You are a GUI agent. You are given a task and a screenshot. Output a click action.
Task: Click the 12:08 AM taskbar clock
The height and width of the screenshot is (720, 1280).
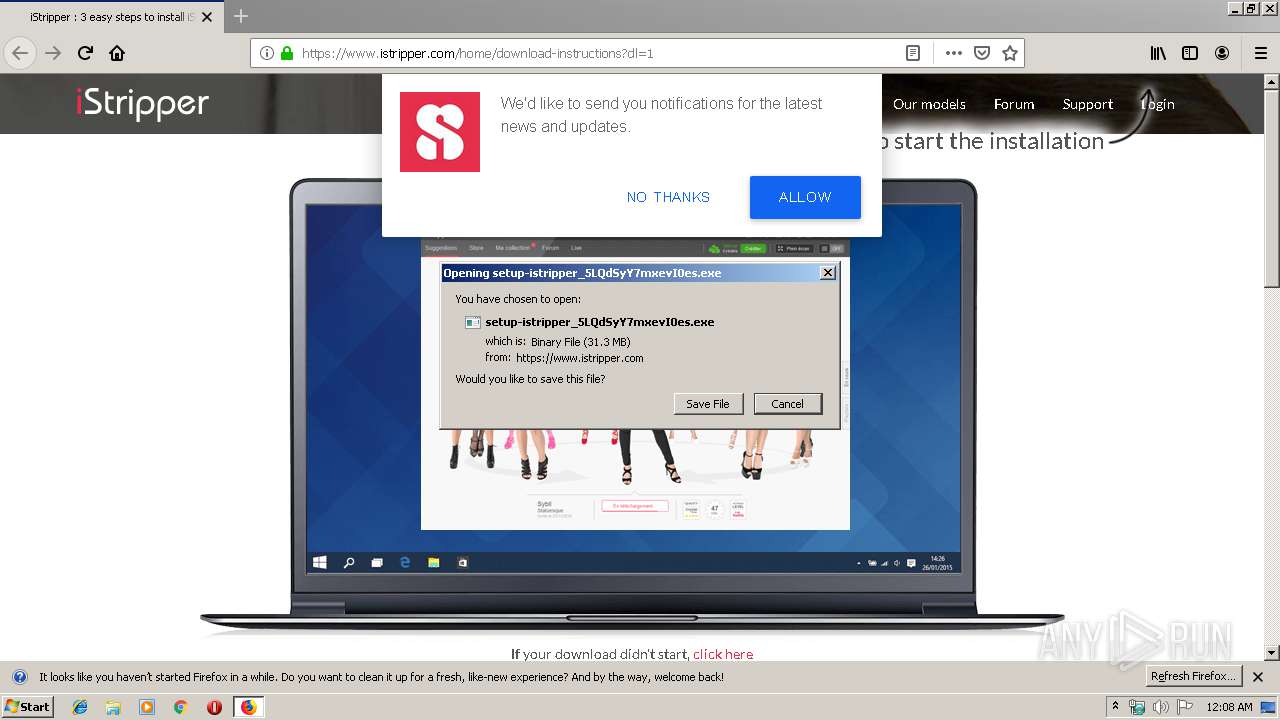(1229, 707)
